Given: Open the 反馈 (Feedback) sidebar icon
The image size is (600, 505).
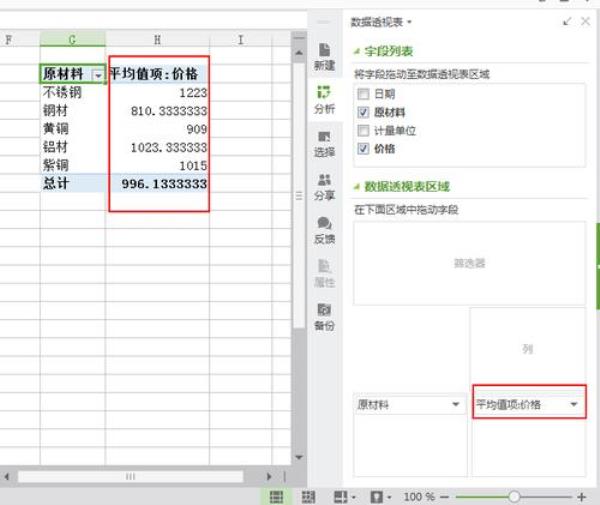Looking at the screenshot, I should point(324,230).
